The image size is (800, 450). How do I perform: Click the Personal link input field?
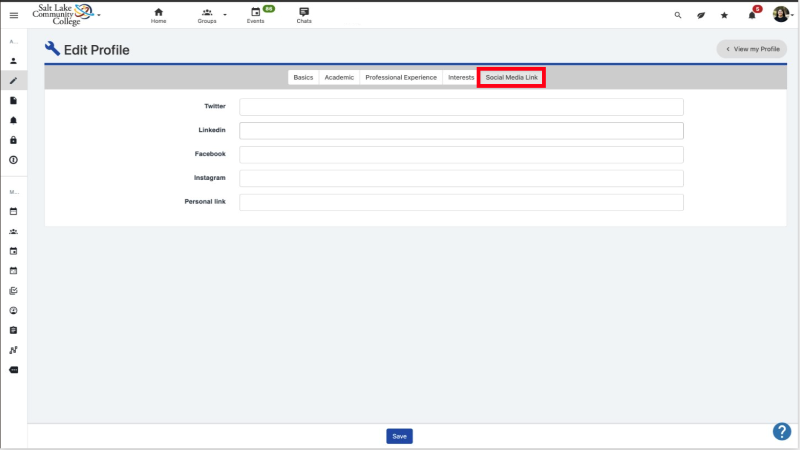click(461, 202)
